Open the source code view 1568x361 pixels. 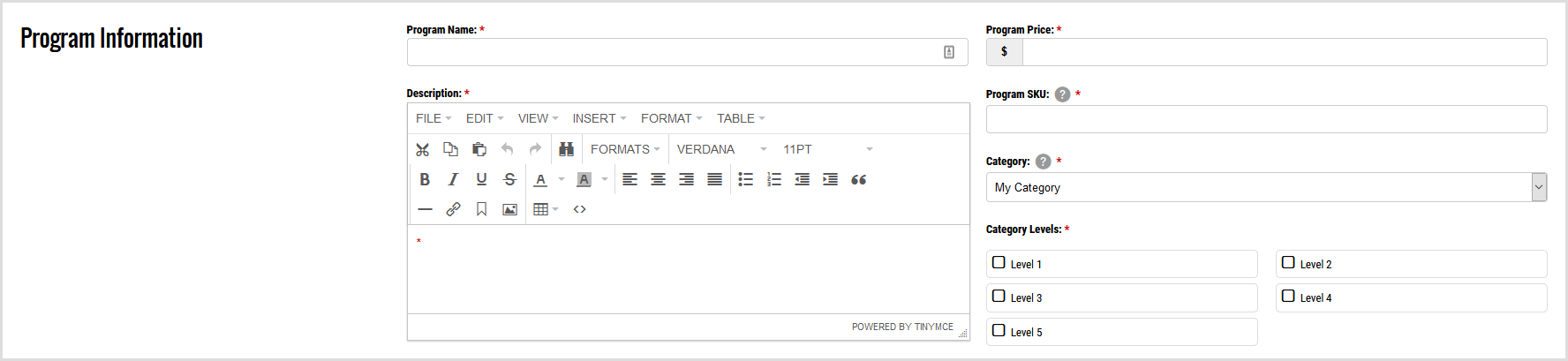pos(579,209)
